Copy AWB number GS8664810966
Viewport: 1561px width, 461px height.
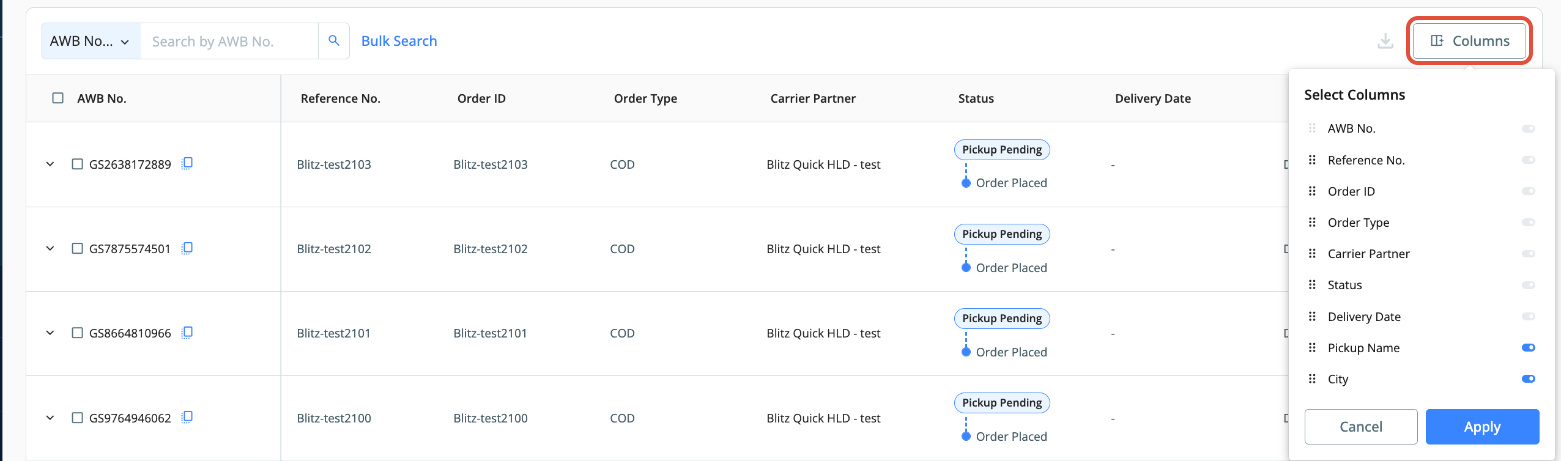coord(187,332)
